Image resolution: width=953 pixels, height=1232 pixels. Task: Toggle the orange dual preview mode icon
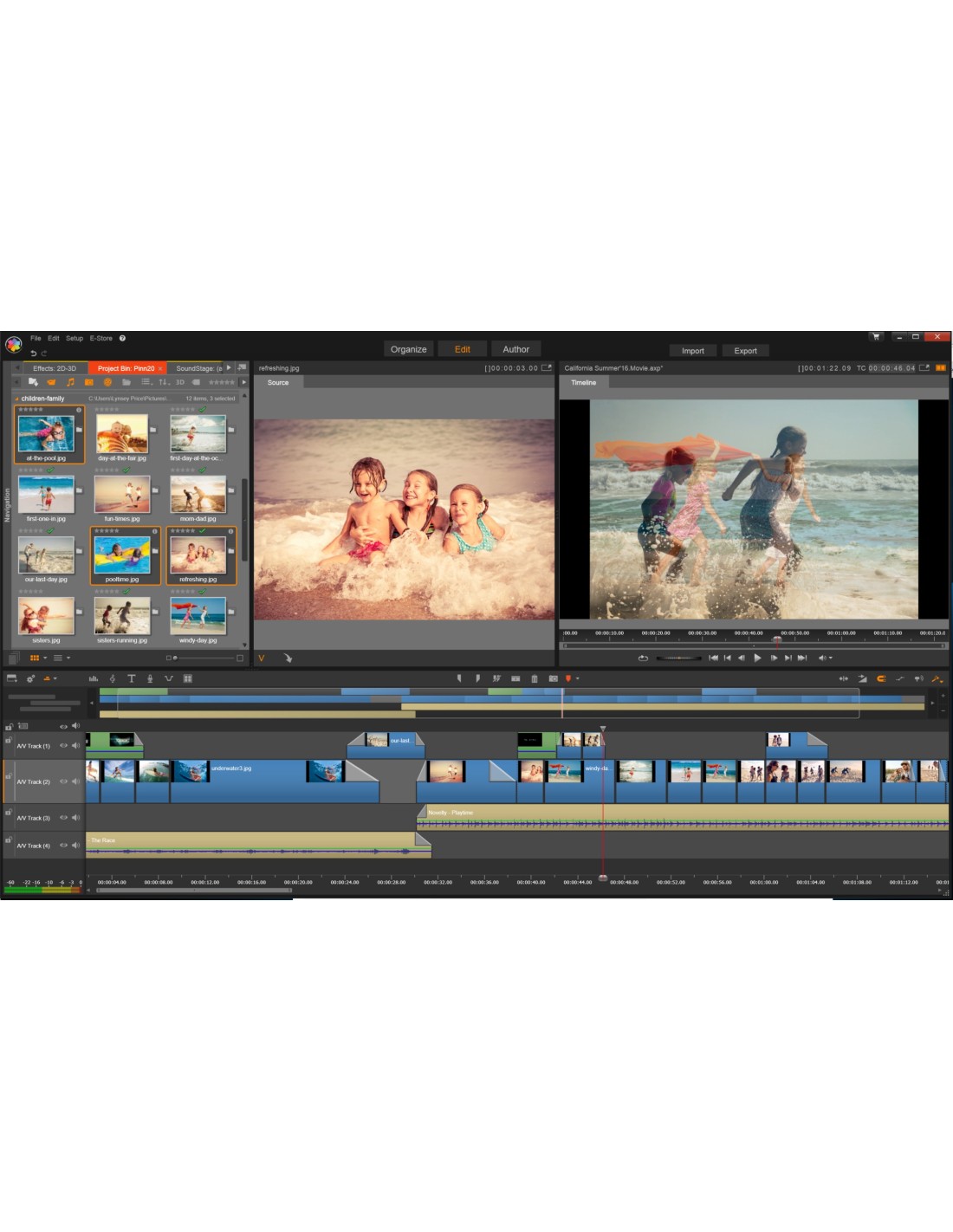pos(940,367)
